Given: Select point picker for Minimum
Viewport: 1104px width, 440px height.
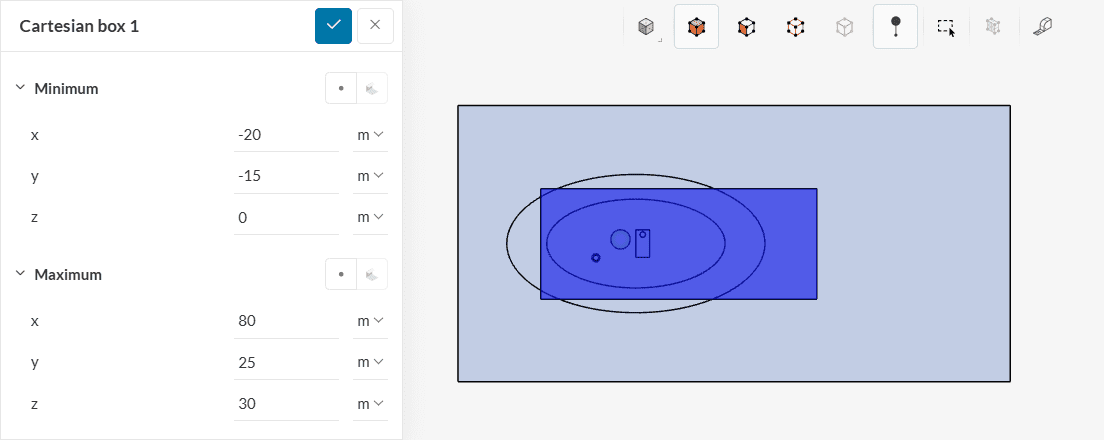Looking at the screenshot, I should [341, 88].
